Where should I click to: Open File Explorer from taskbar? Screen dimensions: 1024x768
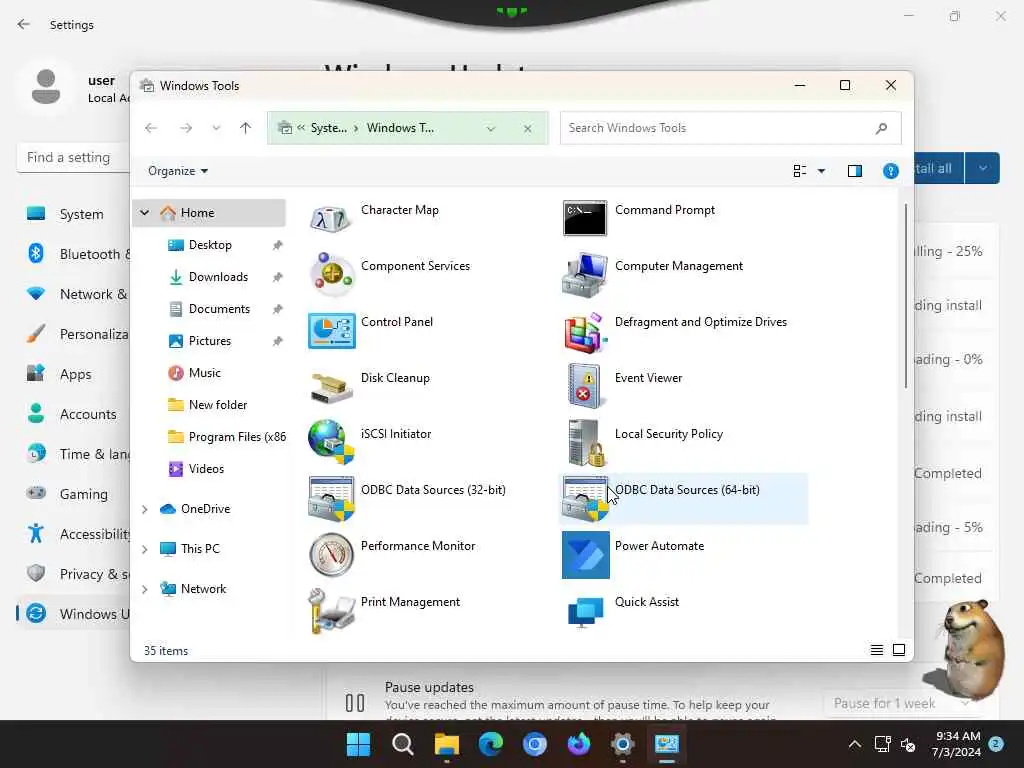[447, 744]
